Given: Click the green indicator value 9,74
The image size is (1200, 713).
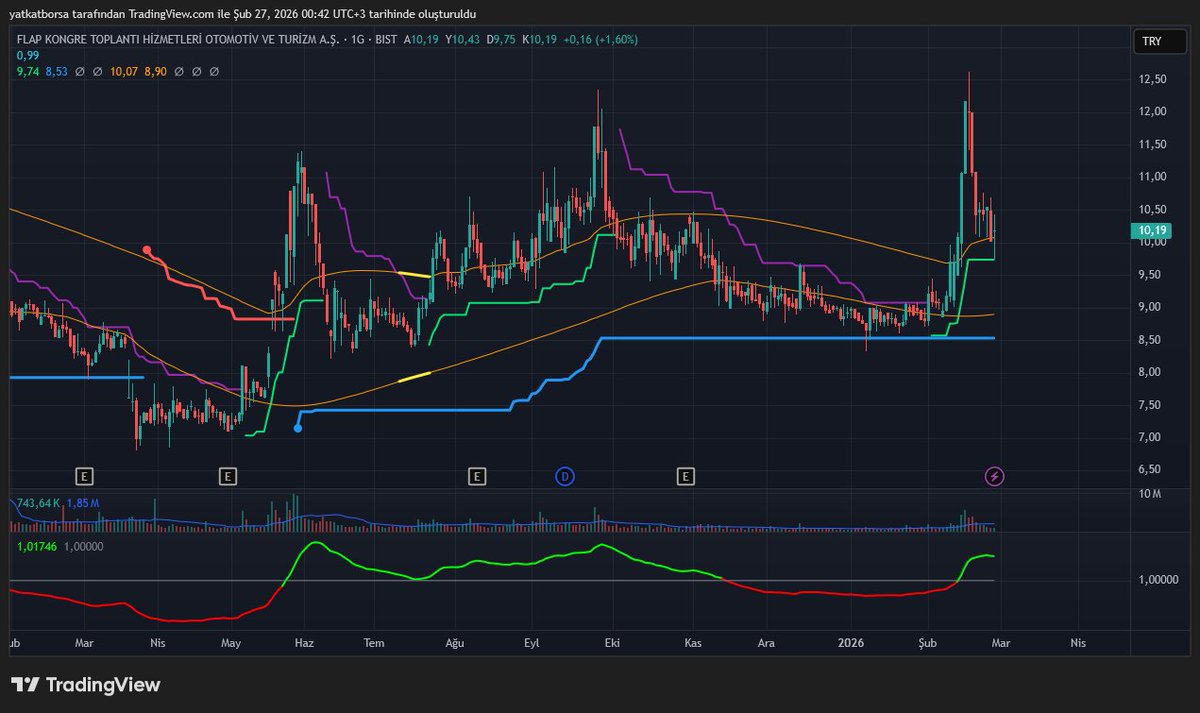Looking at the screenshot, I should pos(27,72).
